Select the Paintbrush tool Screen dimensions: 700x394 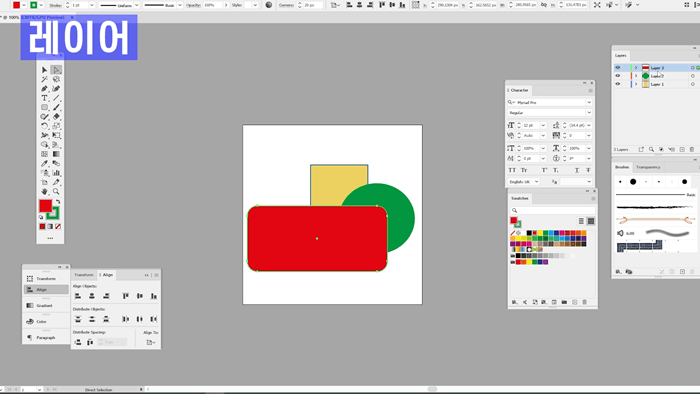[56, 108]
